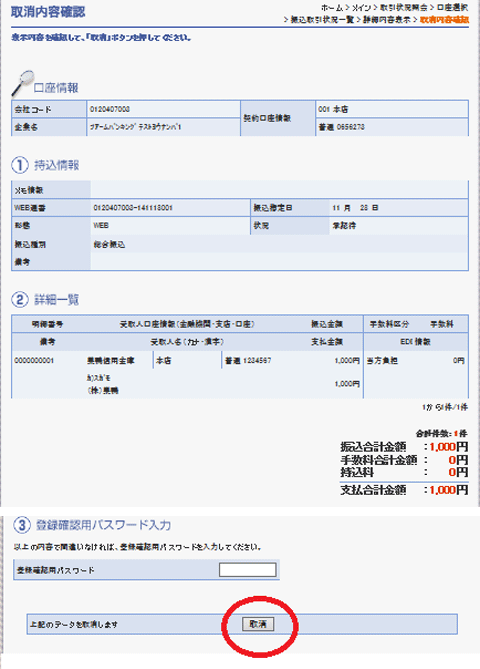Click the circled number 3 icon
This screenshot has height=669, width=480.
(x=22, y=525)
